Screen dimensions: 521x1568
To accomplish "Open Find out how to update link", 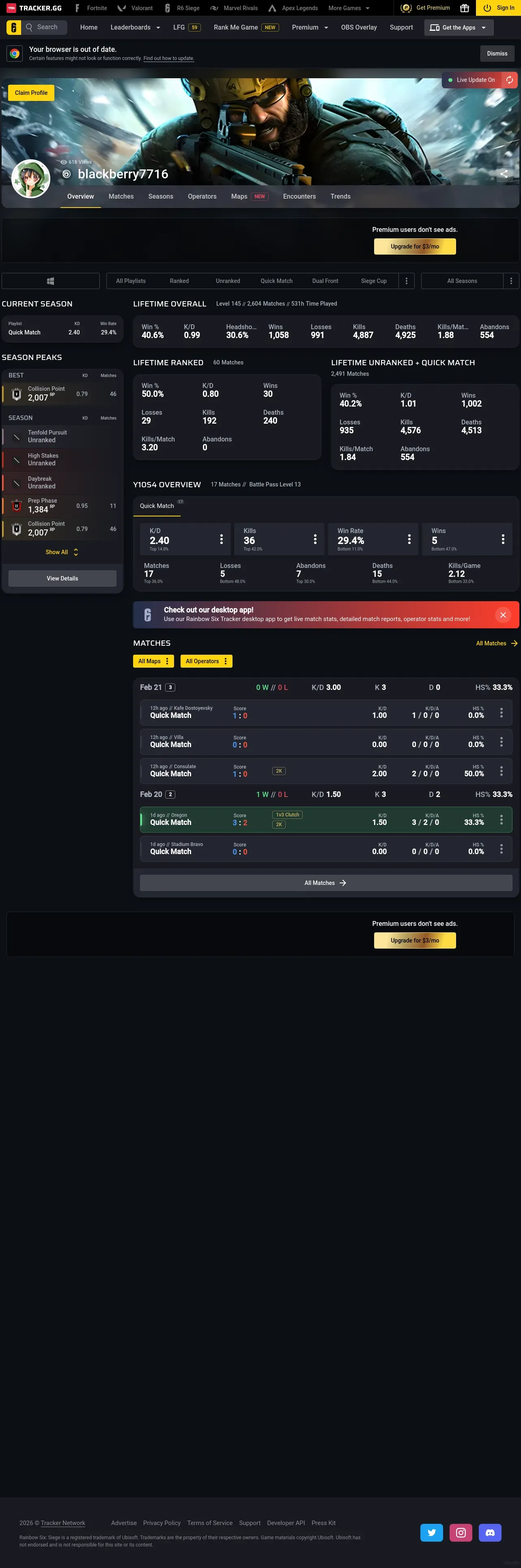I will click(x=169, y=58).
